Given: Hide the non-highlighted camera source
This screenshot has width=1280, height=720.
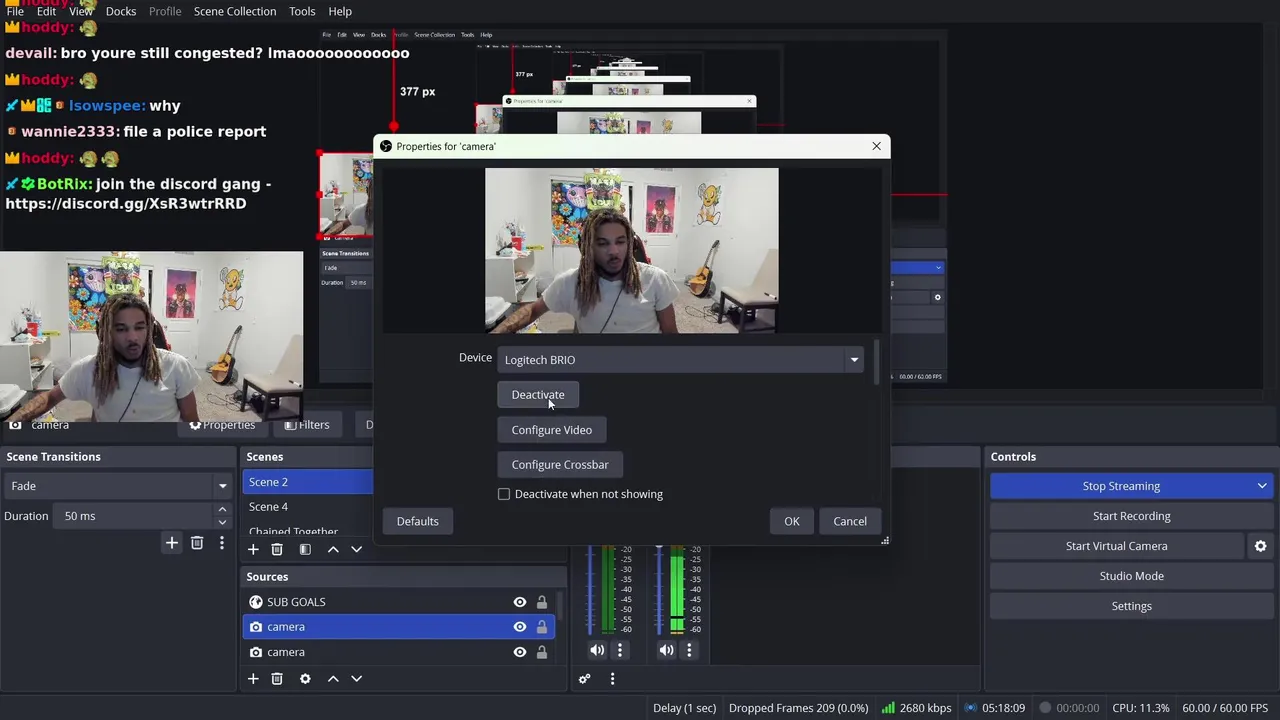Looking at the screenshot, I should pos(519,652).
